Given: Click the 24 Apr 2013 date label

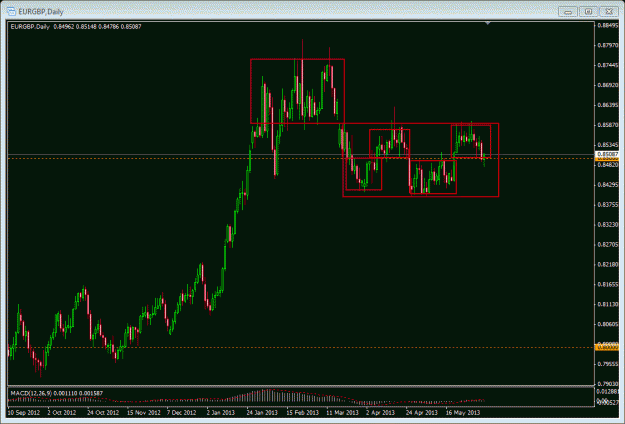Looking at the screenshot, I should point(422,412).
